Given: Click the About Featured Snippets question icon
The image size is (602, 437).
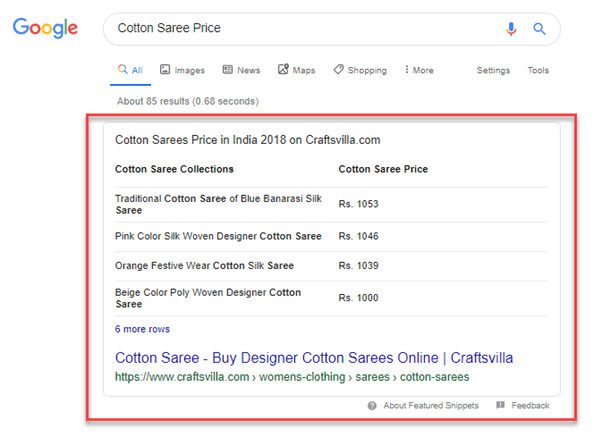Looking at the screenshot, I should pos(372,406).
